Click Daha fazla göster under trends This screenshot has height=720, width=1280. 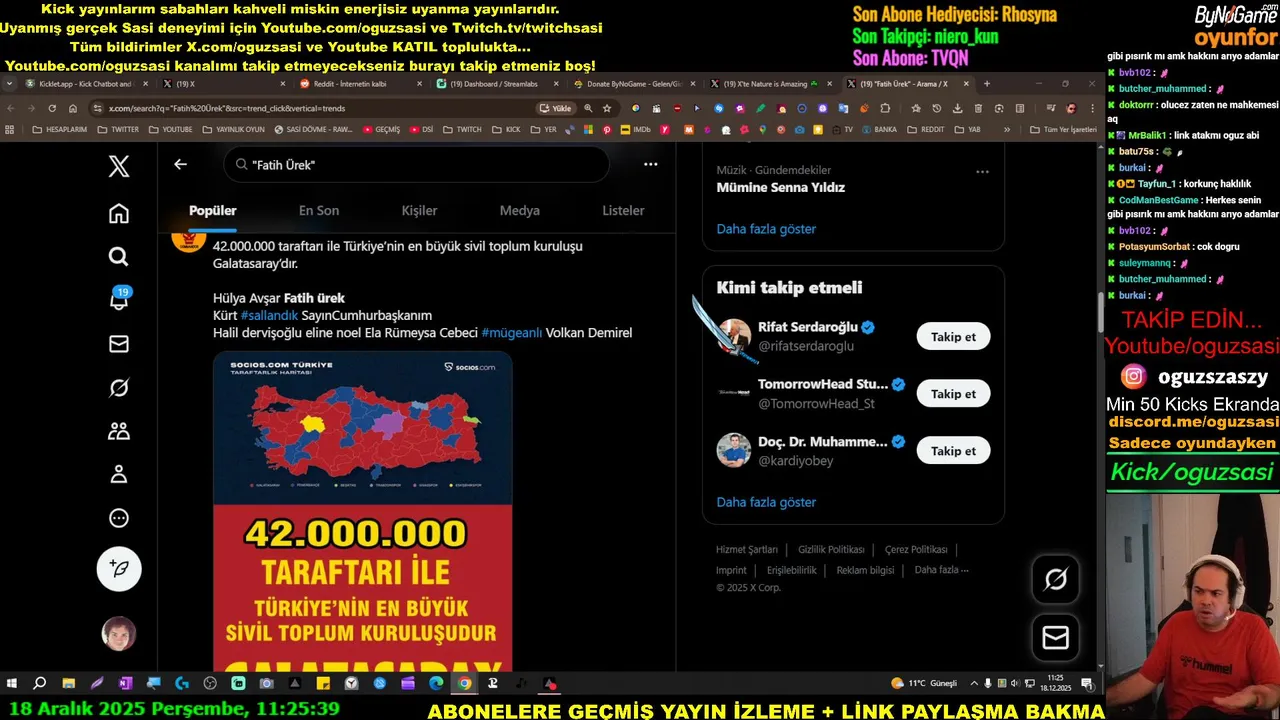point(766,229)
